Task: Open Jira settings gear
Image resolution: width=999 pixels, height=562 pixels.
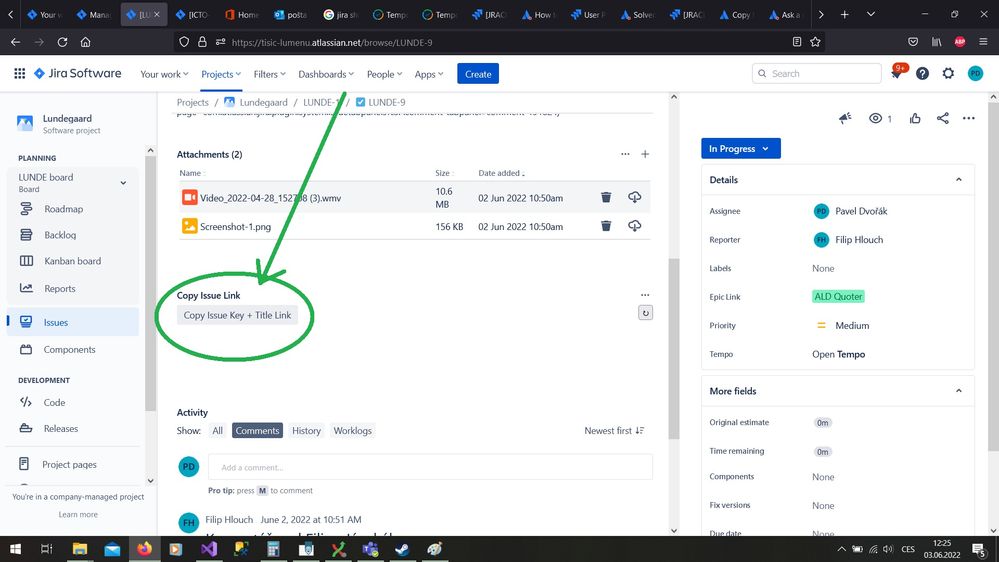Action: coord(948,73)
